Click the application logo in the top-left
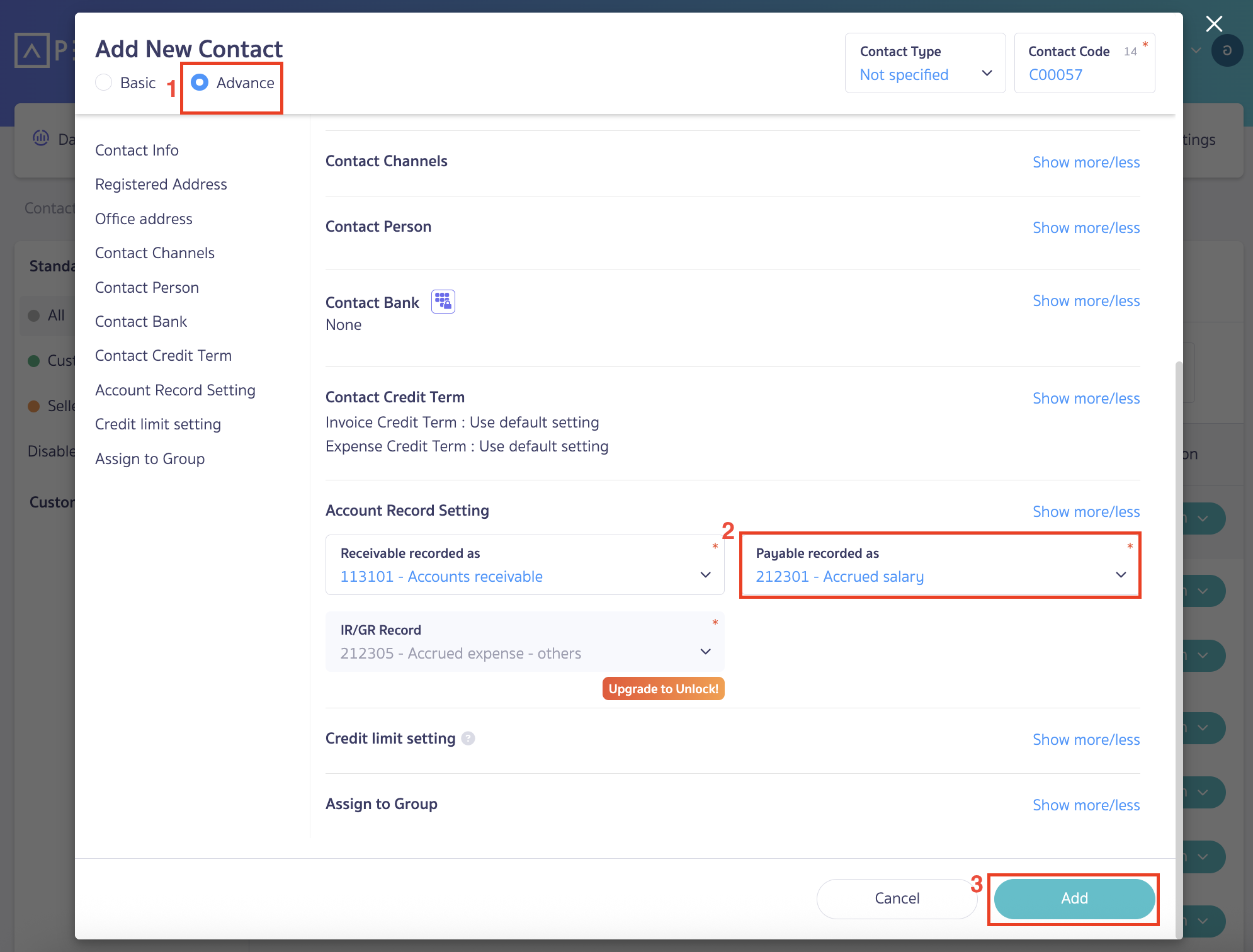The width and height of the screenshot is (1253, 952). point(31,50)
